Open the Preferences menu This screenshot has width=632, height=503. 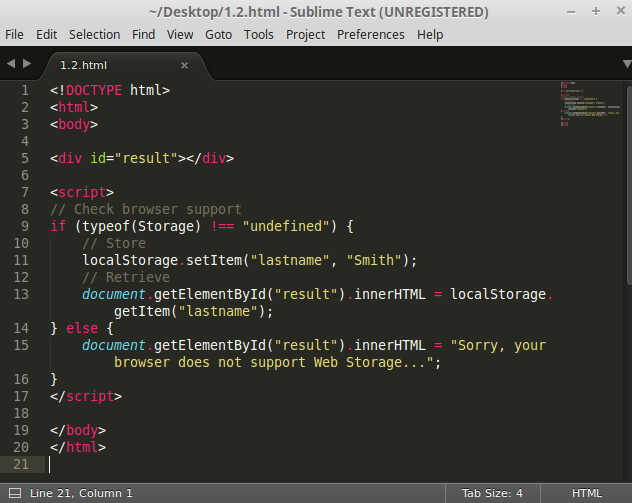(370, 35)
